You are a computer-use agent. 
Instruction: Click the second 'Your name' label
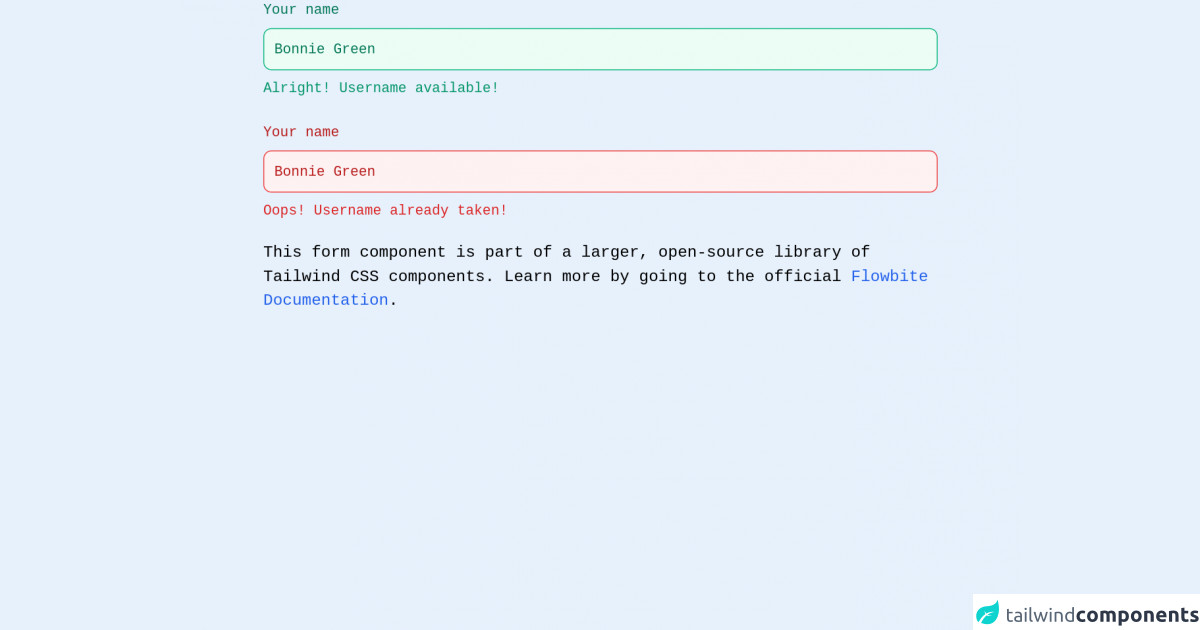[300, 131]
